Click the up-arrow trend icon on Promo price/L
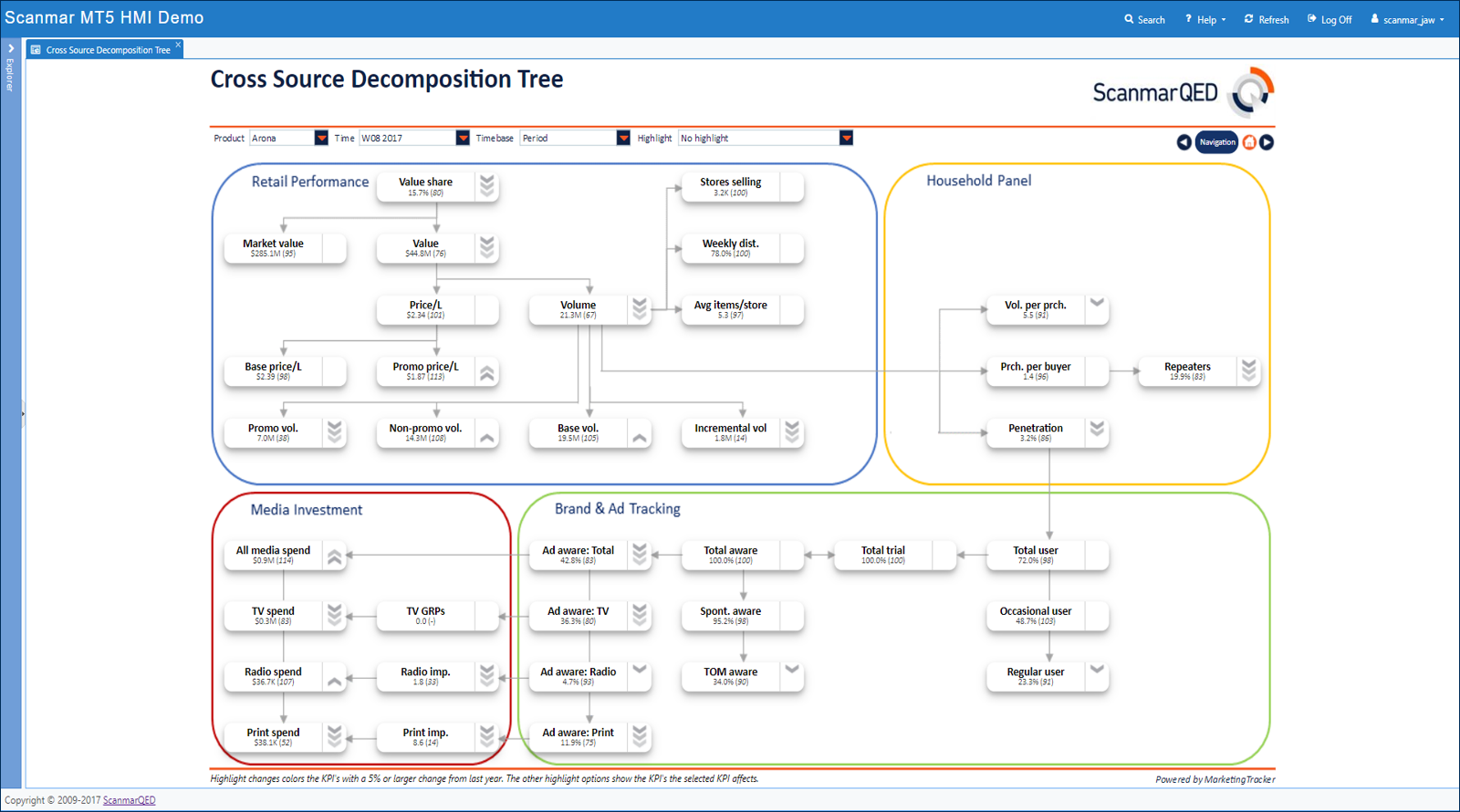Screen dimensions: 1460x812 (487, 372)
